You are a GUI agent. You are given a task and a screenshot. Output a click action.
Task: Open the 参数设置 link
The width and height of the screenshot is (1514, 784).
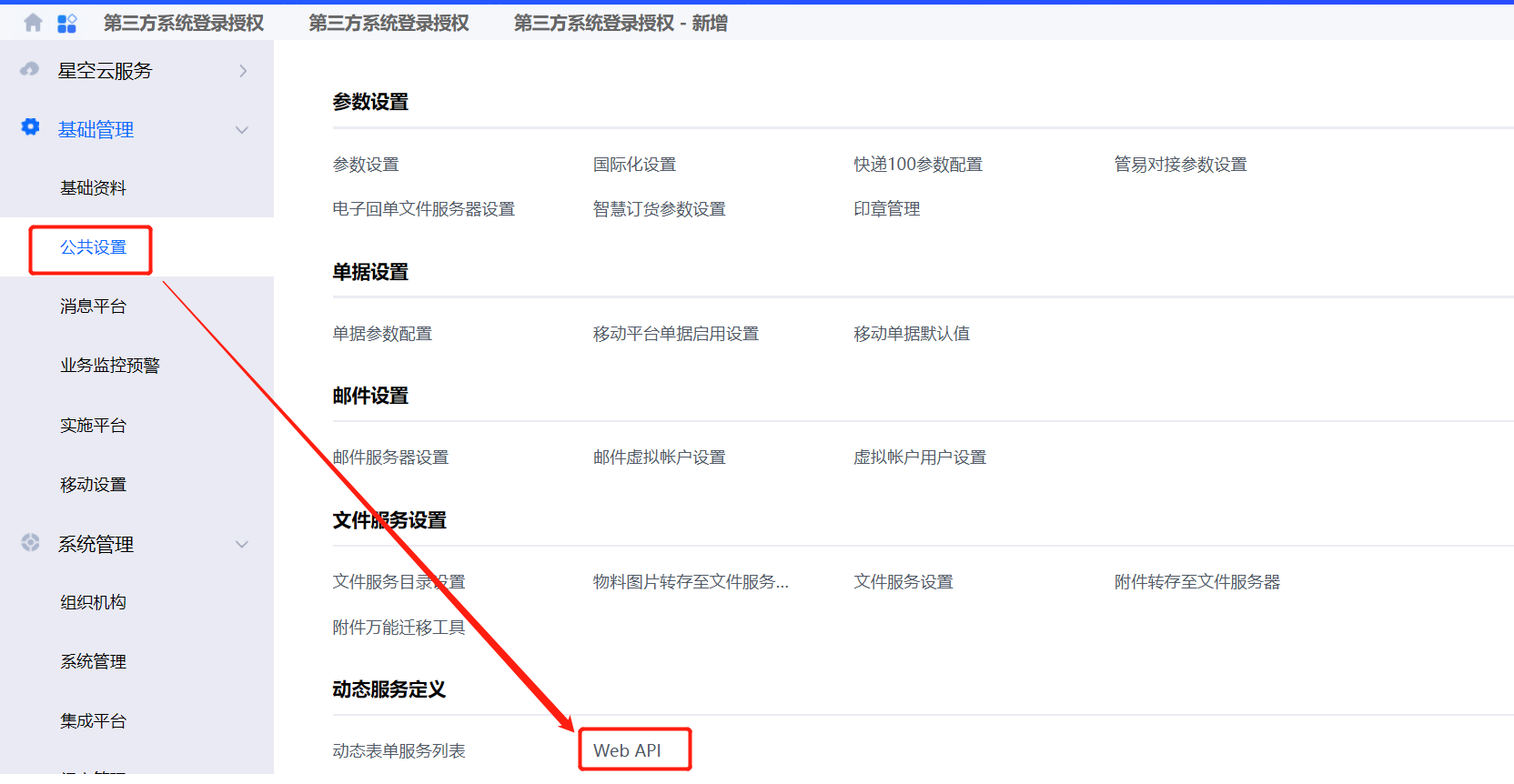[366, 165]
